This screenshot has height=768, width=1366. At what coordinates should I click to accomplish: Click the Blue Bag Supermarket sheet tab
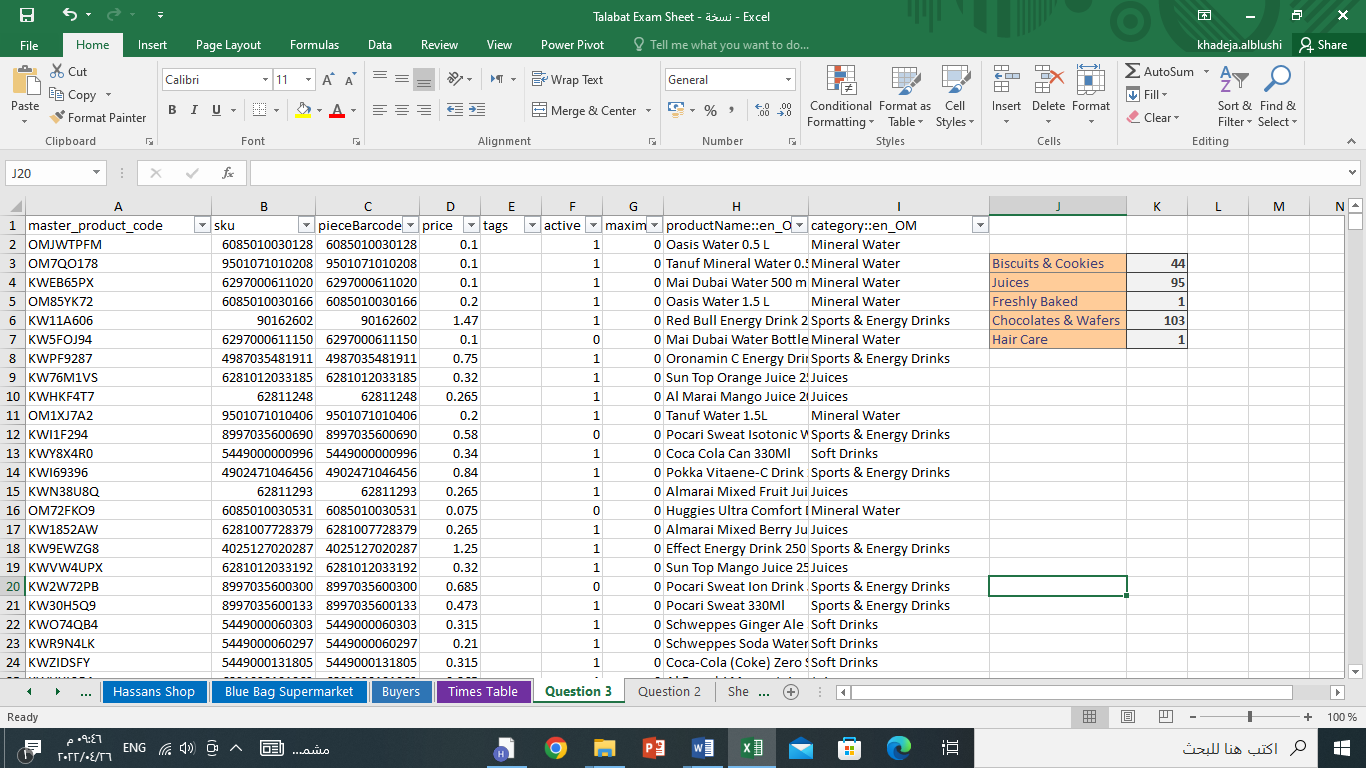[x=288, y=691]
